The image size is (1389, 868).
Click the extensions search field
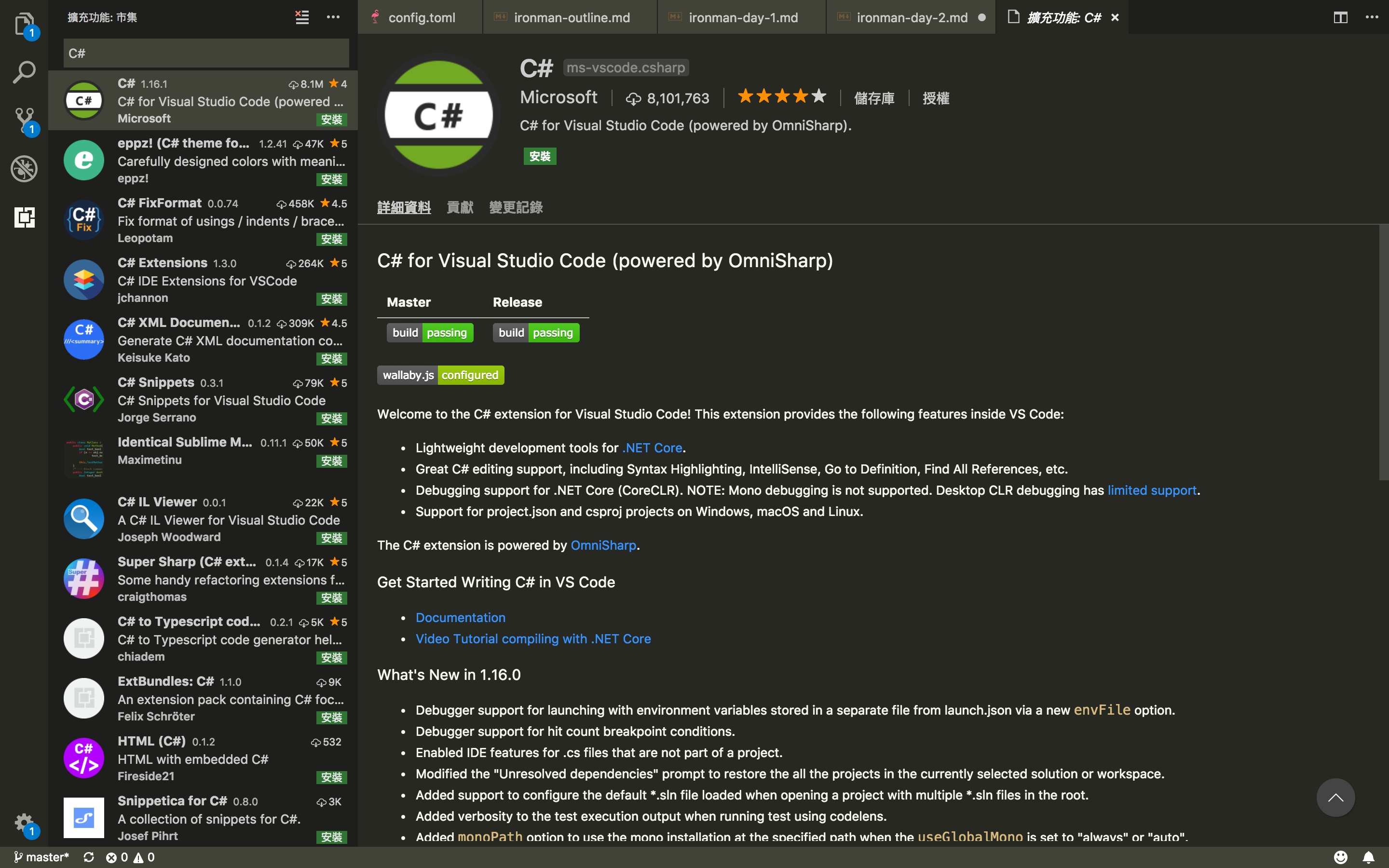[x=206, y=54]
